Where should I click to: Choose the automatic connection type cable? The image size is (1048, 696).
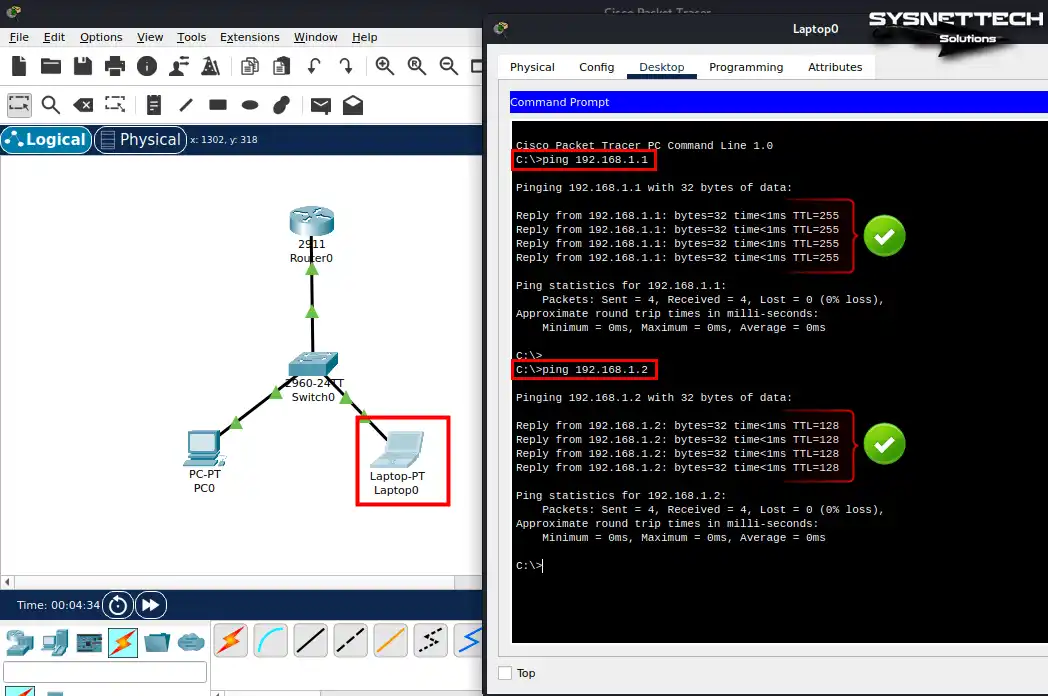[231, 641]
